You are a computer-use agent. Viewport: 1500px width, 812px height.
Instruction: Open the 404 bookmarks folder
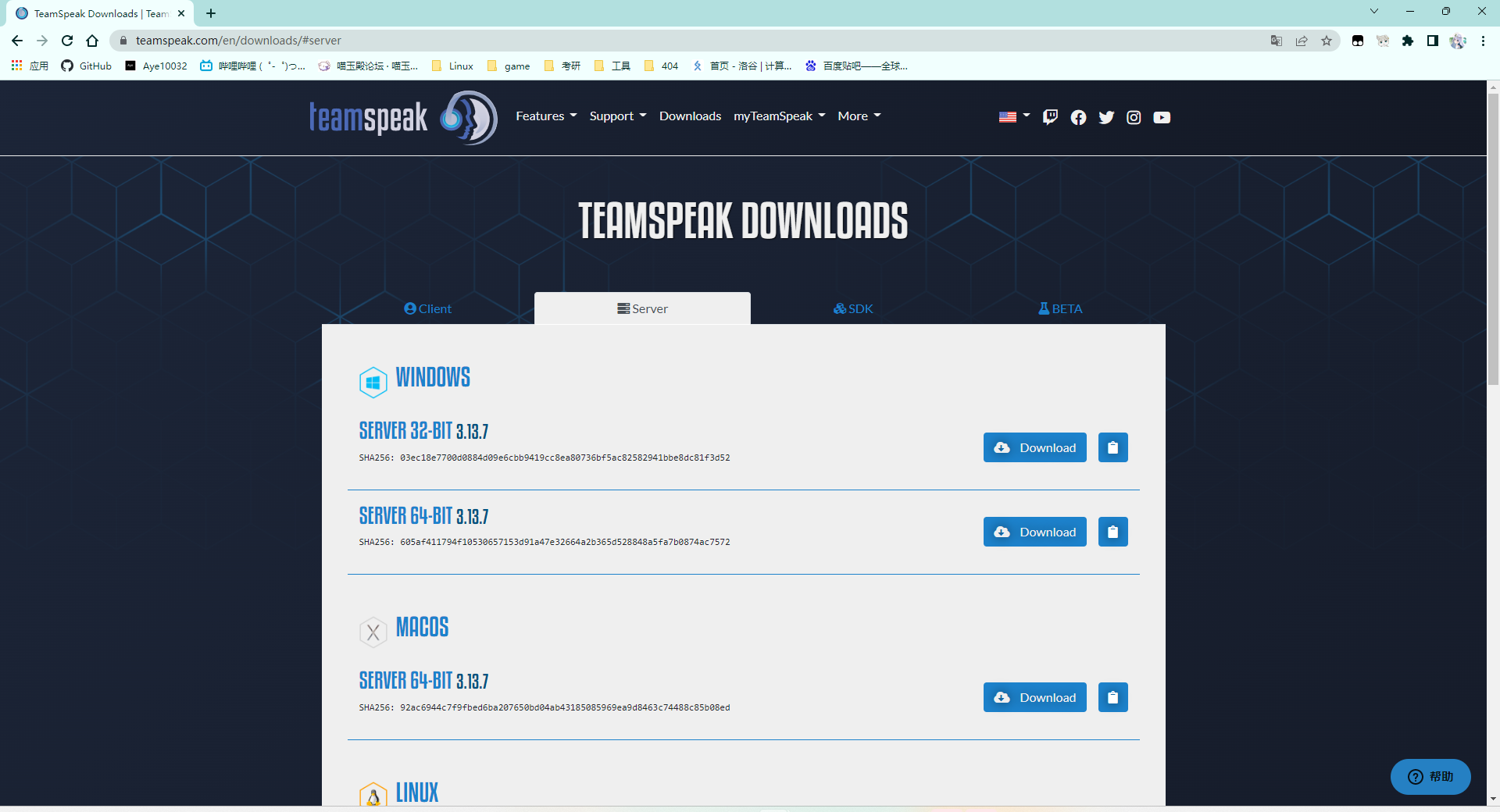(x=661, y=66)
